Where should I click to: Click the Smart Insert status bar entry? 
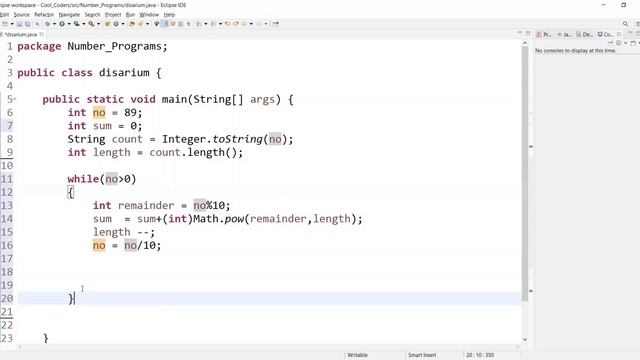click(422, 355)
